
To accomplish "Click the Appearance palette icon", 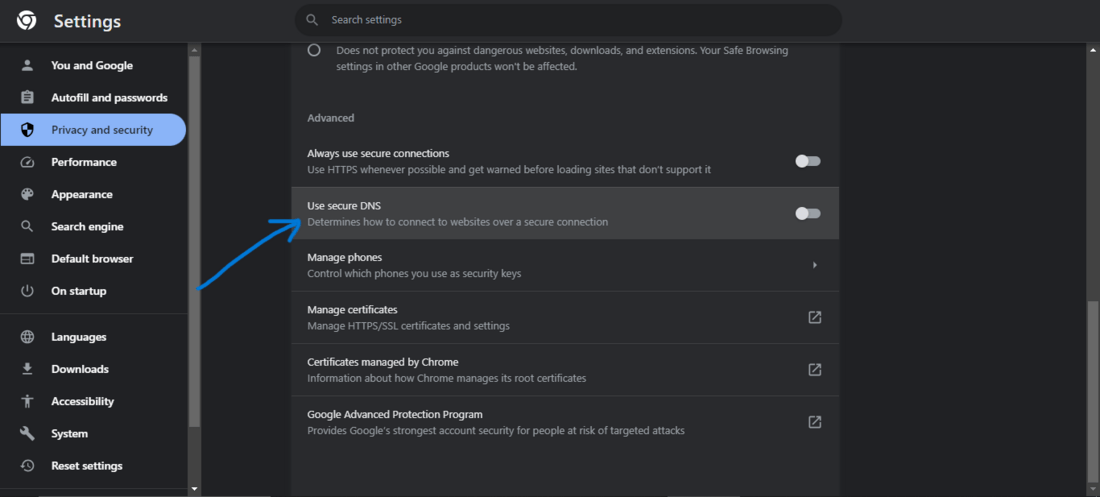I will pyautogui.click(x=28, y=195).
